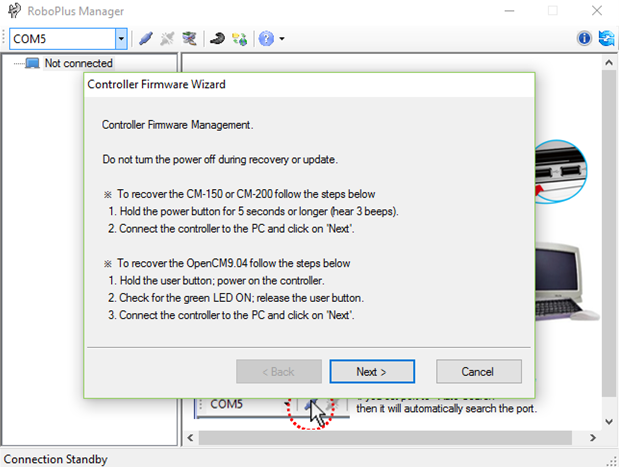619x467 pixels.
Task: Click the RoboPlus Manager app icon
Action: tap(14, 11)
